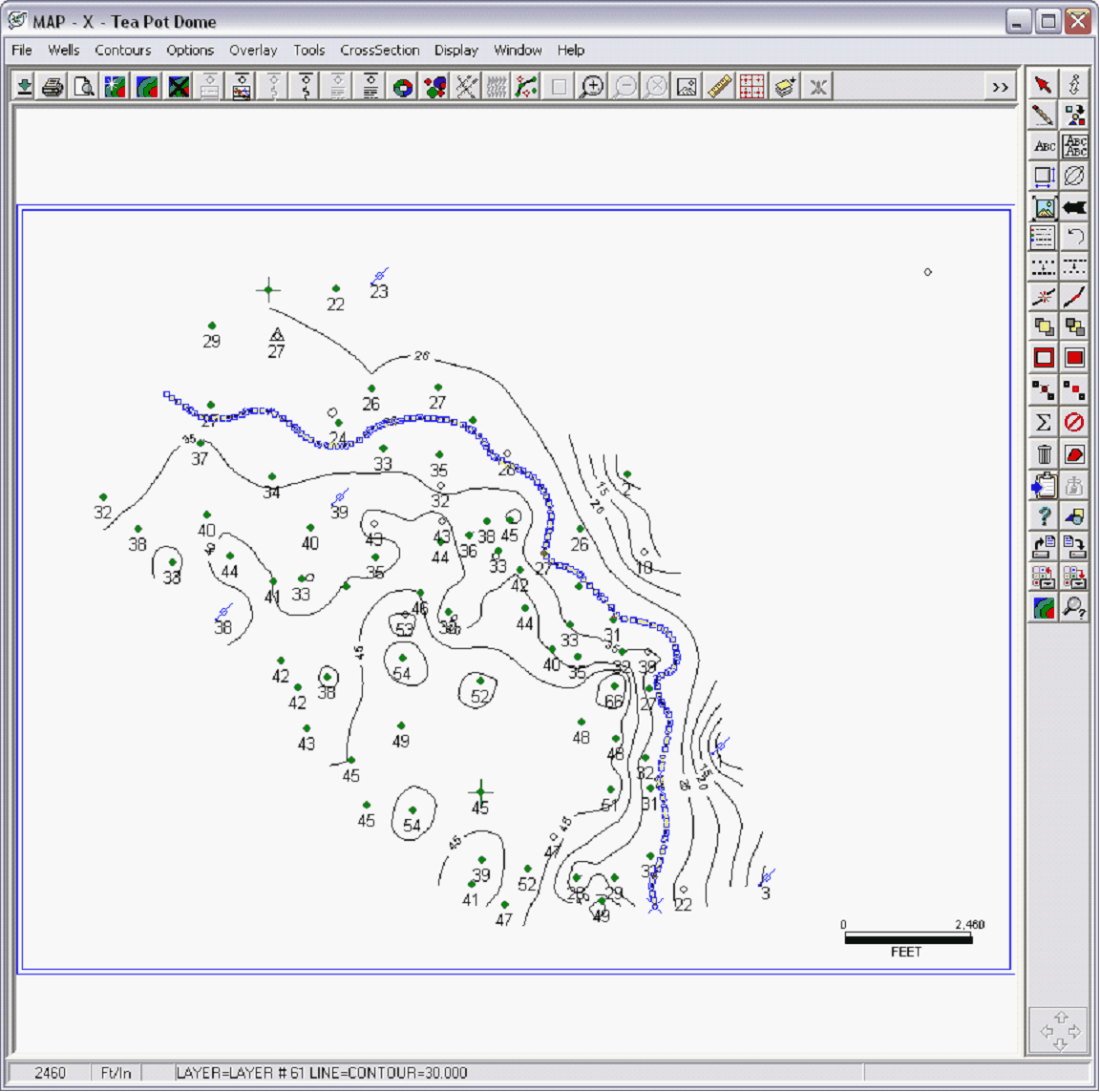Click the zoom in magnifier icon
Screen dimensions: 1100x1092
coord(592,87)
